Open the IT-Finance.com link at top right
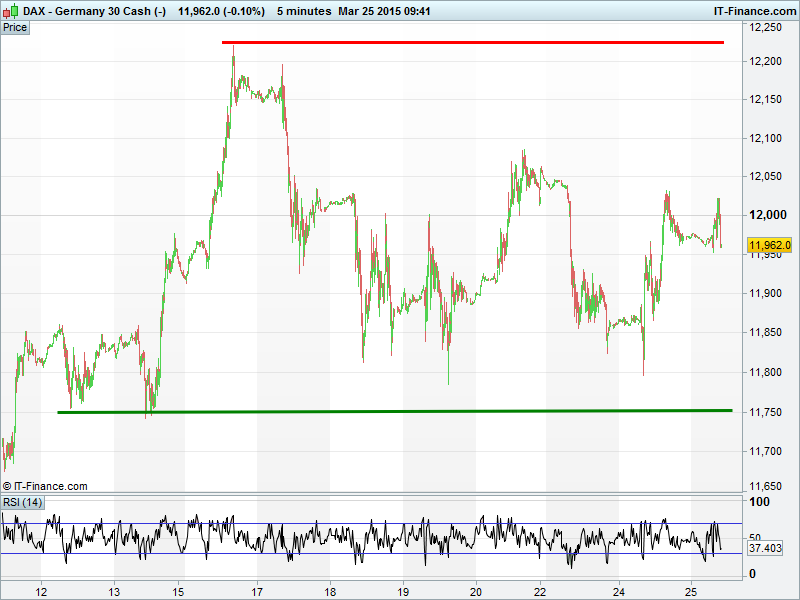Screen dimensions: 800x600 [740, 10]
